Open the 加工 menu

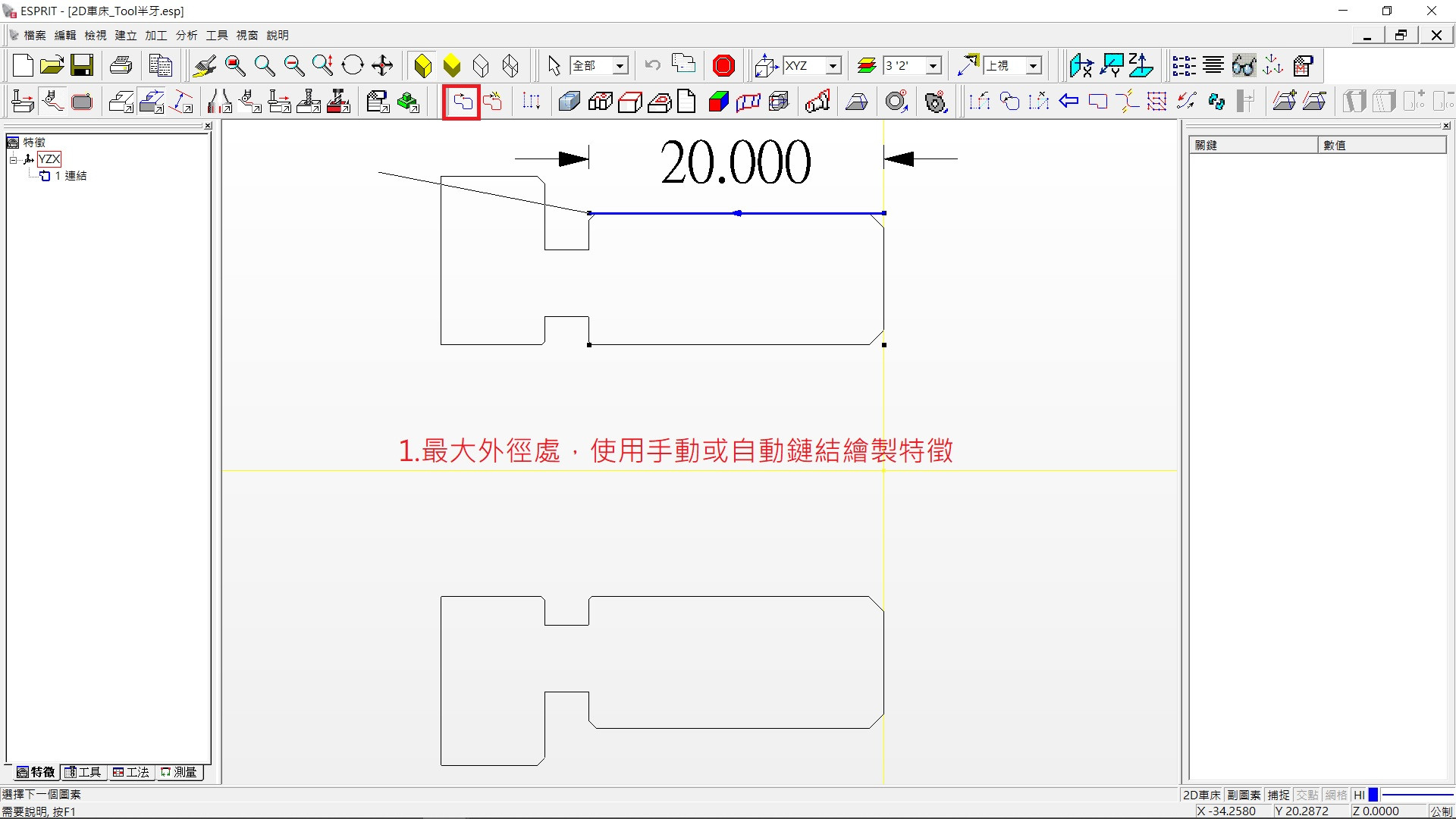155,35
